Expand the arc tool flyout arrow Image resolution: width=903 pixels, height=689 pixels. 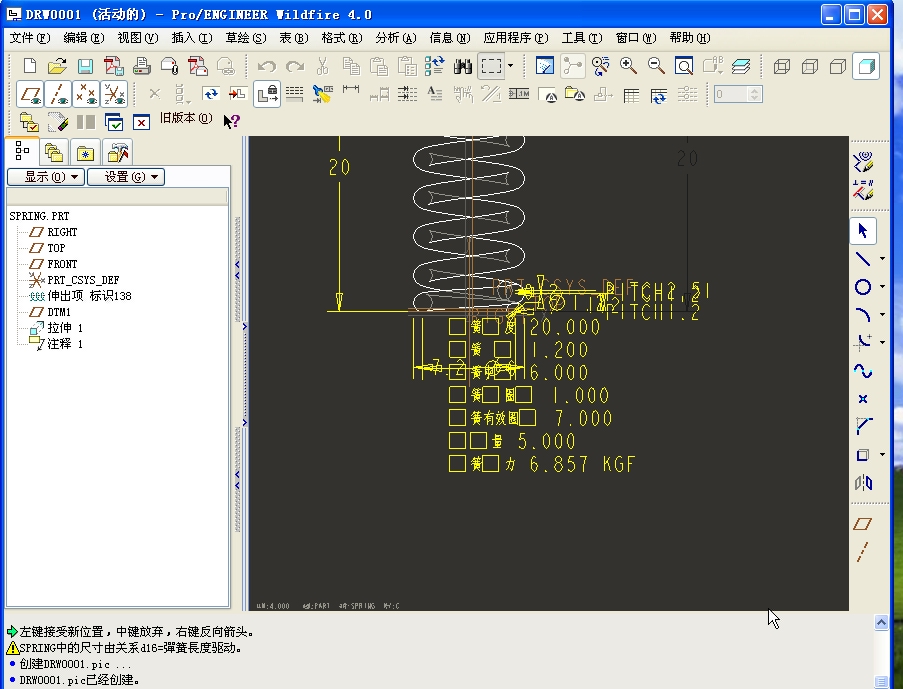point(882,315)
